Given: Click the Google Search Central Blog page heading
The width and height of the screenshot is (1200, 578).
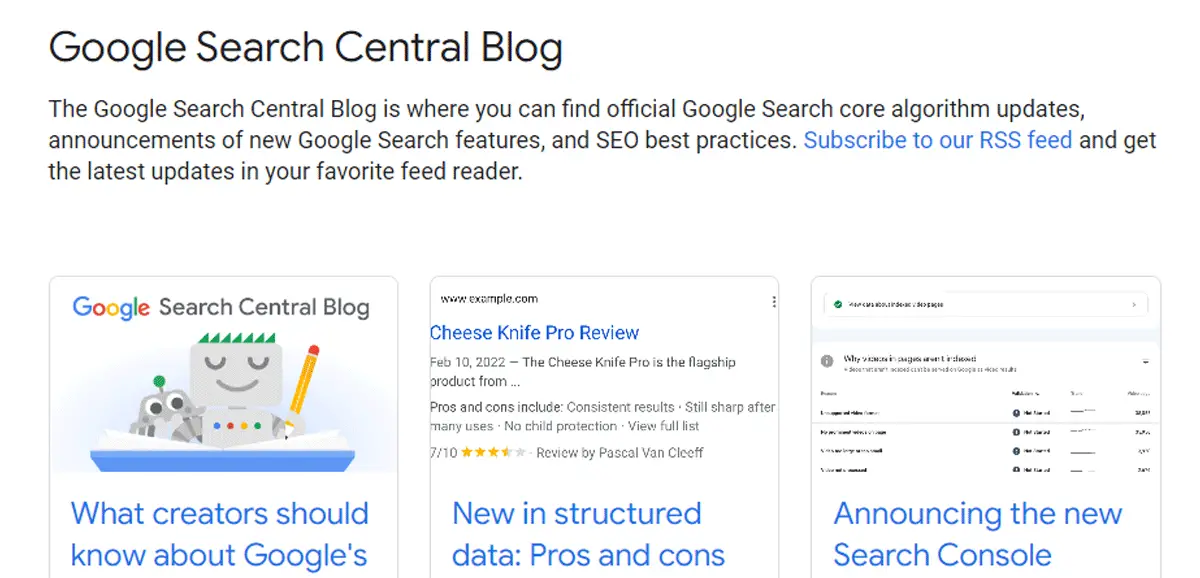Looking at the screenshot, I should (305, 47).
